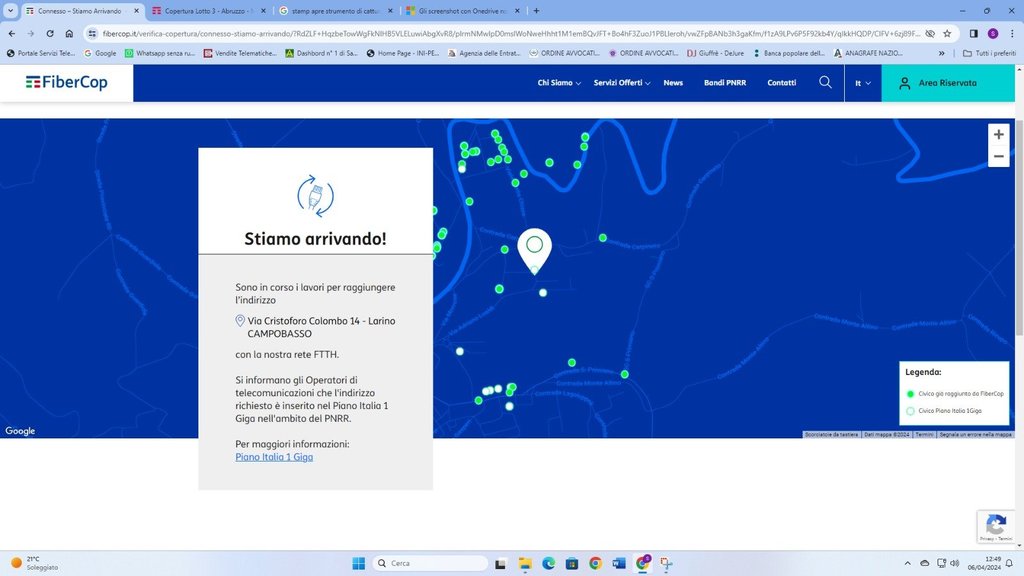The image size is (1024, 576).
Task: Expand the Servizi Offerti menu
Action: click(621, 83)
